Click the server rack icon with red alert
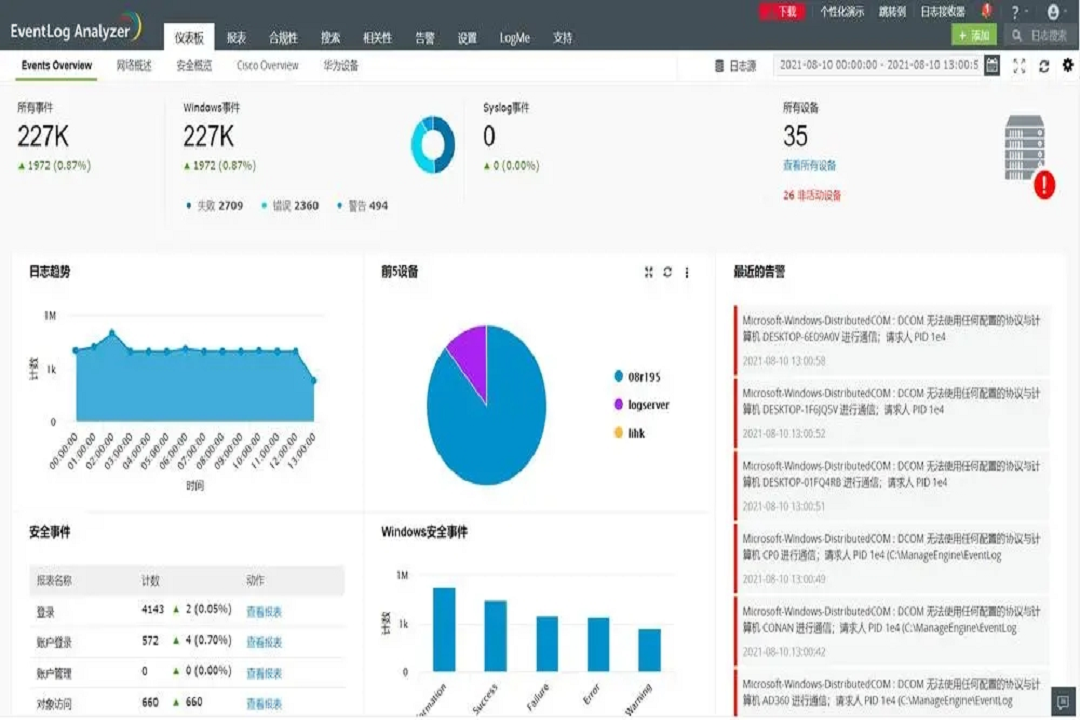The image size is (1080, 720). (1028, 156)
